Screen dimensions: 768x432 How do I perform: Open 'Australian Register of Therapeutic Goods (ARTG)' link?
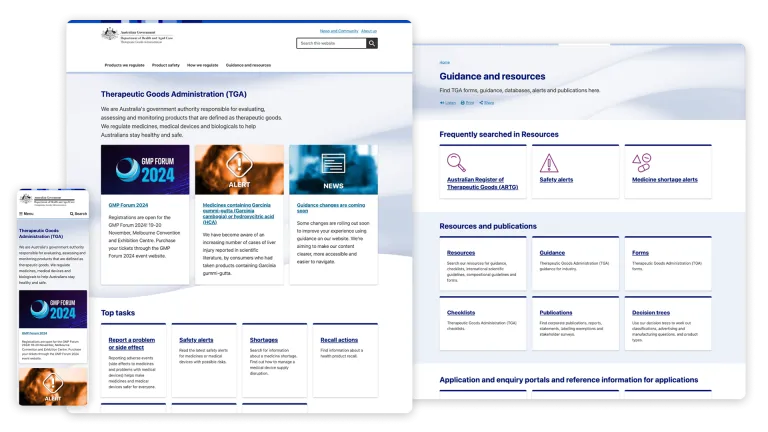[x=482, y=183]
